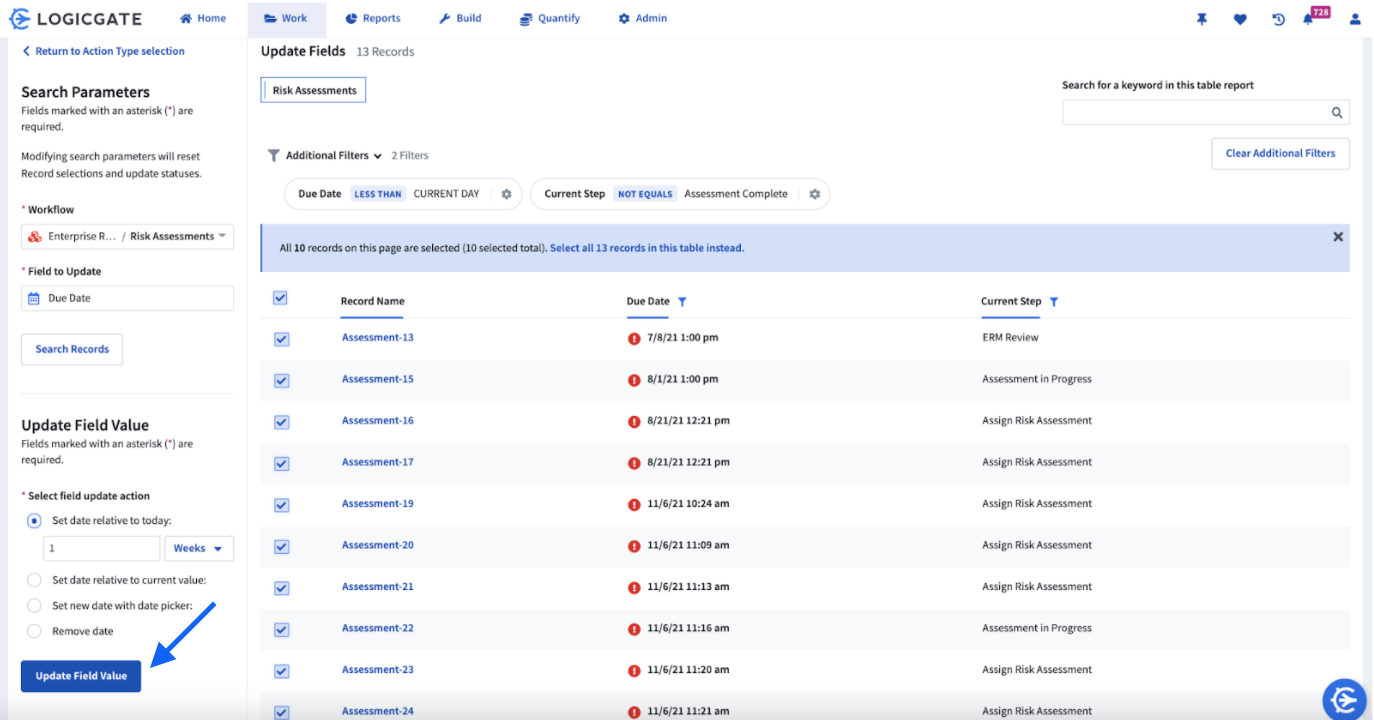Click overdue alert icon for Assessment-22
1374x720 pixels.
(x=634, y=629)
